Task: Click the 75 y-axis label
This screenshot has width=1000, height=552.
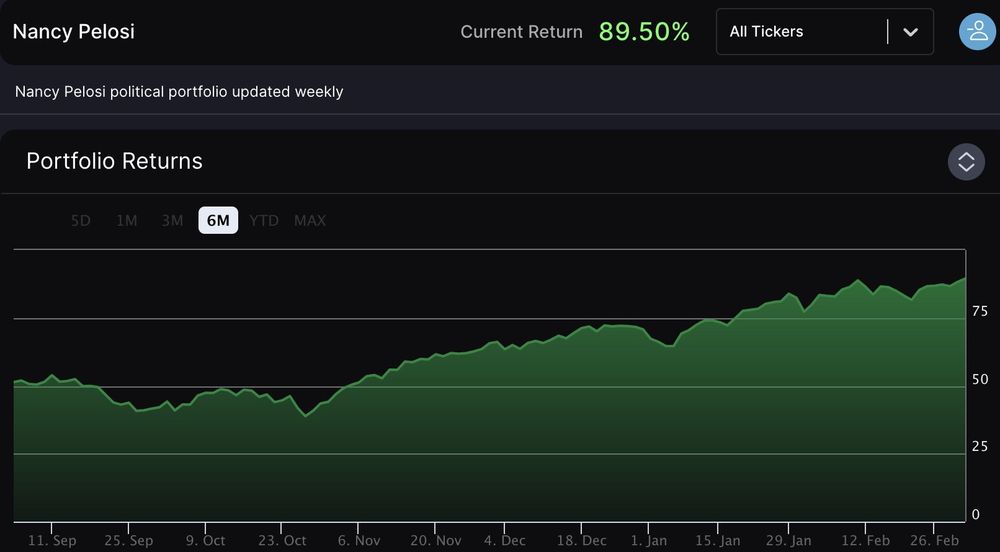Action: [x=980, y=312]
